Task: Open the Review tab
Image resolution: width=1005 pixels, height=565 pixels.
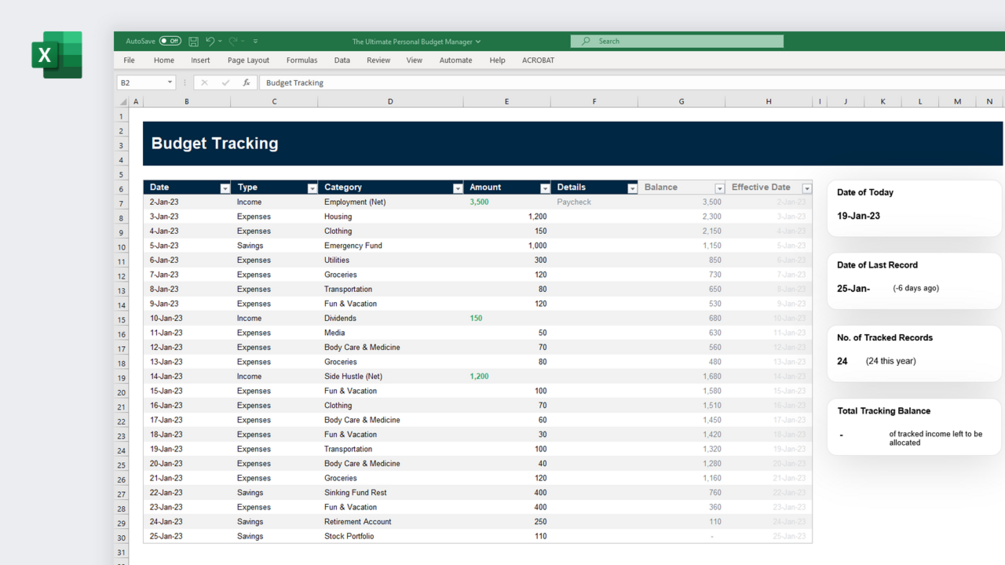Action: pyautogui.click(x=378, y=60)
